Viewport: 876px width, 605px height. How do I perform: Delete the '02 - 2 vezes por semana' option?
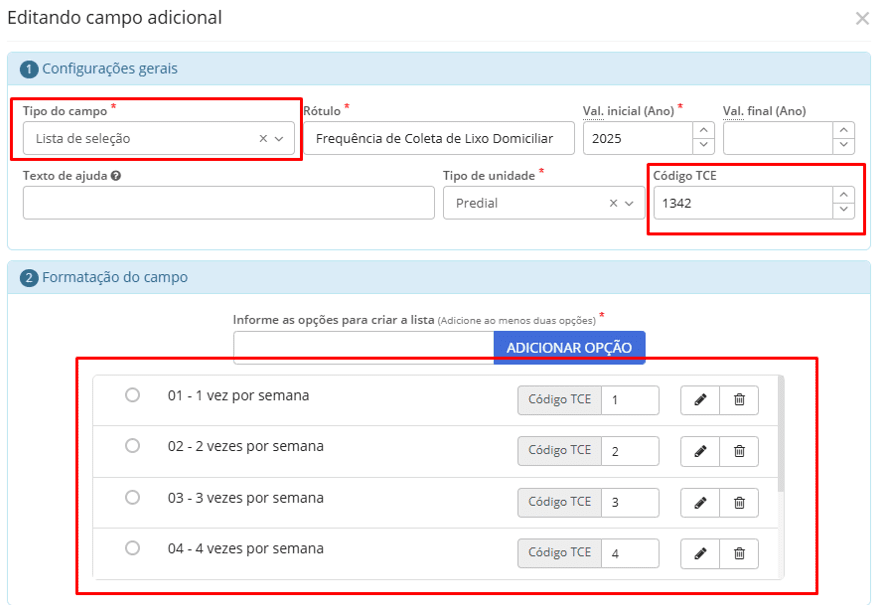[739, 451]
